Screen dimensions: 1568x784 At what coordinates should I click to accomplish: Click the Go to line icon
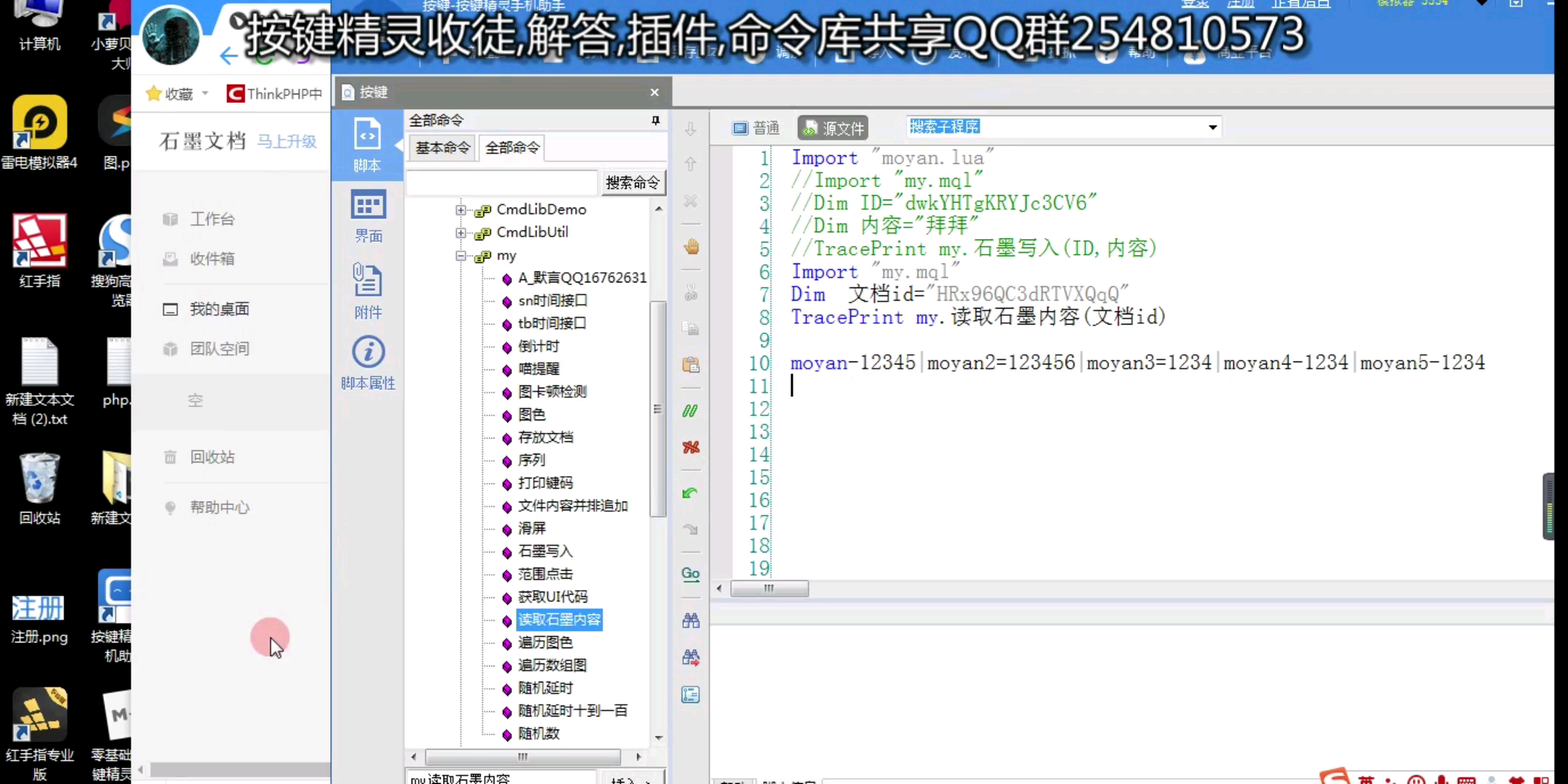pyautogui.click(x=690, y=574)
